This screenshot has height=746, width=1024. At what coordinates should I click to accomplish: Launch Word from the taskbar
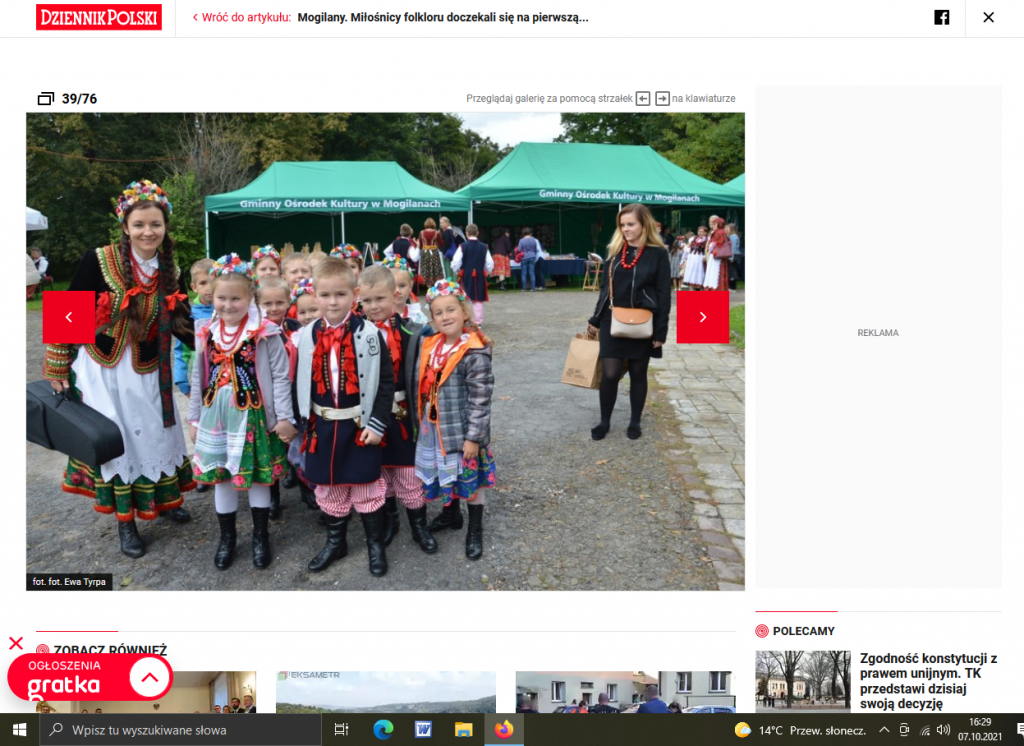pyautogui.click(x=423, y=730)
